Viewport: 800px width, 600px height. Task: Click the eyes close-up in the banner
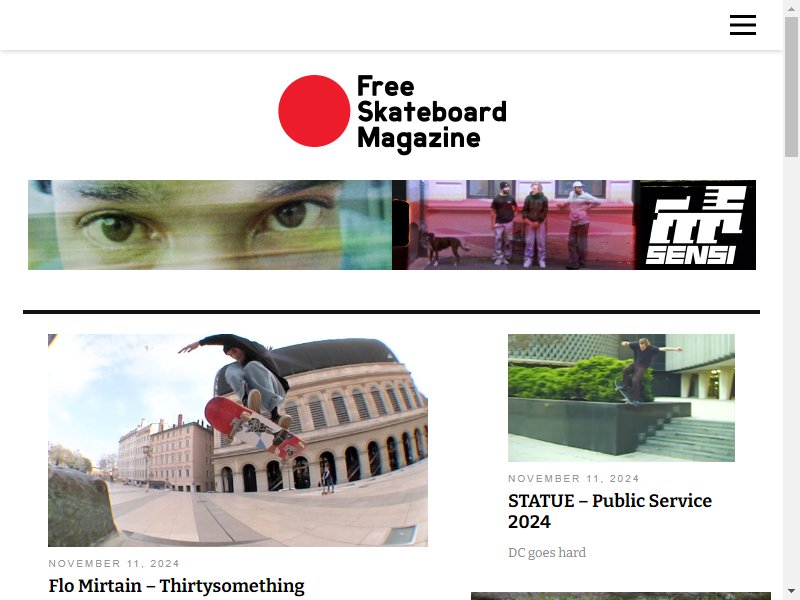pos(210,225)
